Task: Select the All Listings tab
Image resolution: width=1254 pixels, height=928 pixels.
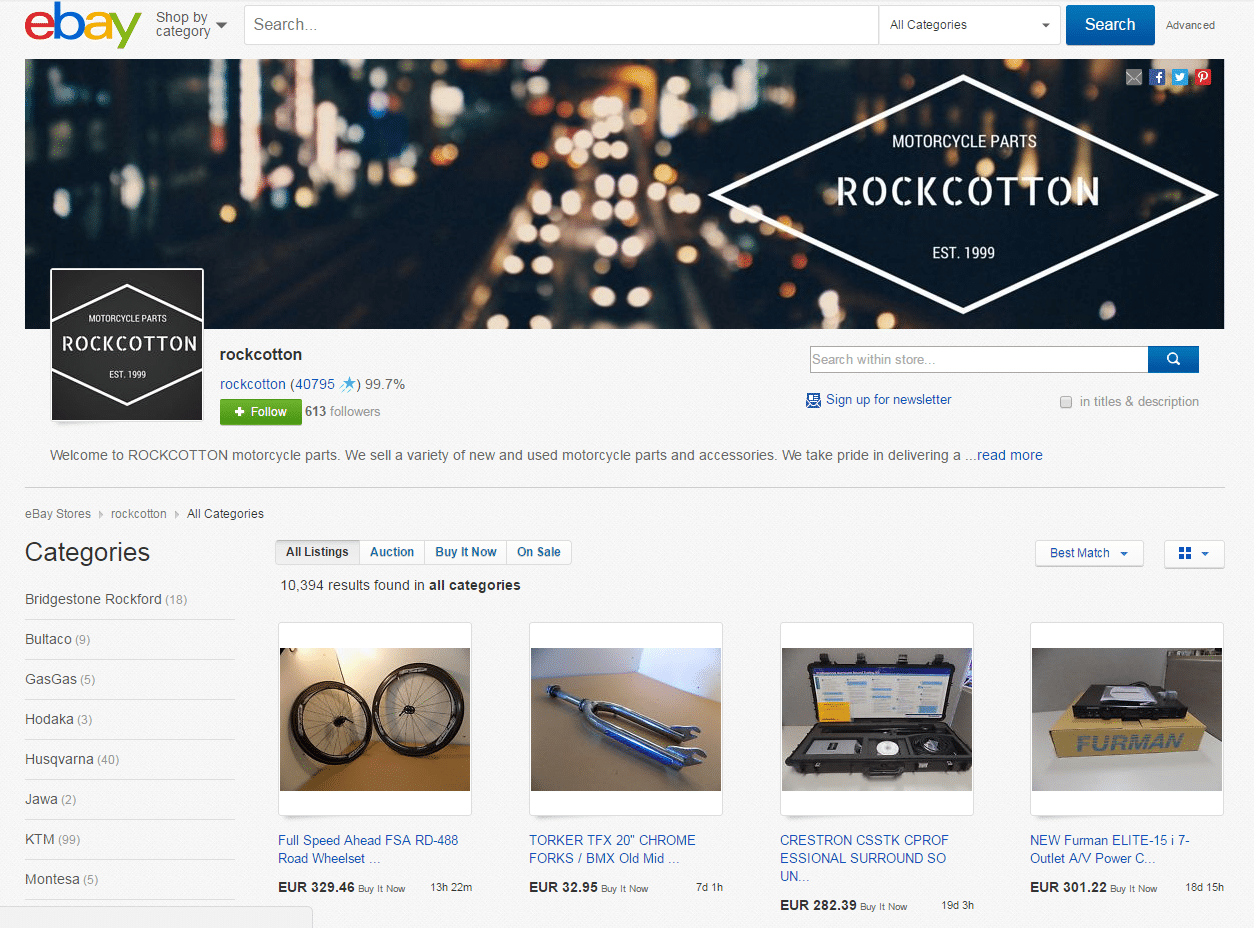Action: (x=317, y=552)
